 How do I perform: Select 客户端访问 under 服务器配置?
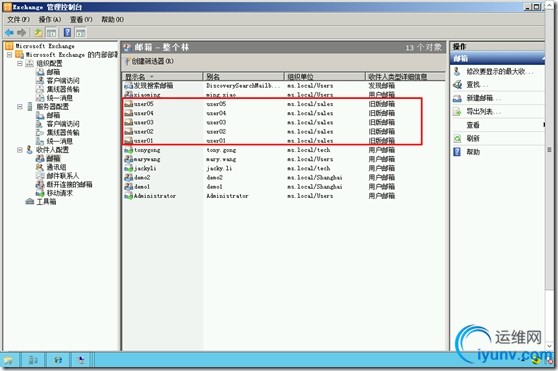pyautogui.click(x=63, y=124)
